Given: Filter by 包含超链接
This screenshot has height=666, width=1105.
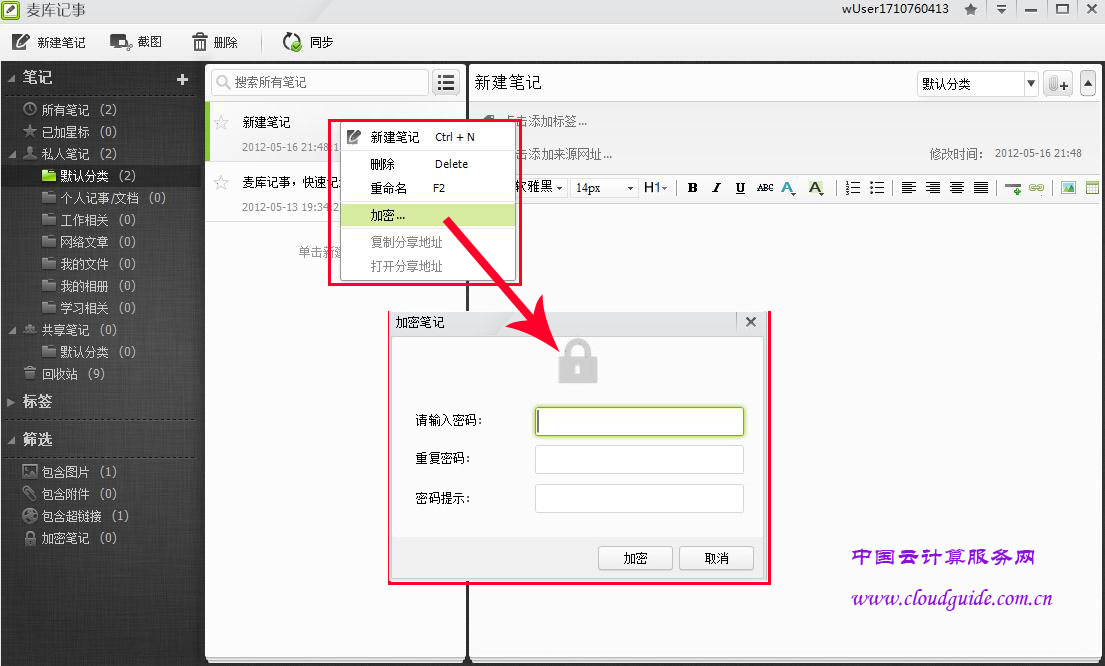Looking at the screenshot, I should (75, 516).
